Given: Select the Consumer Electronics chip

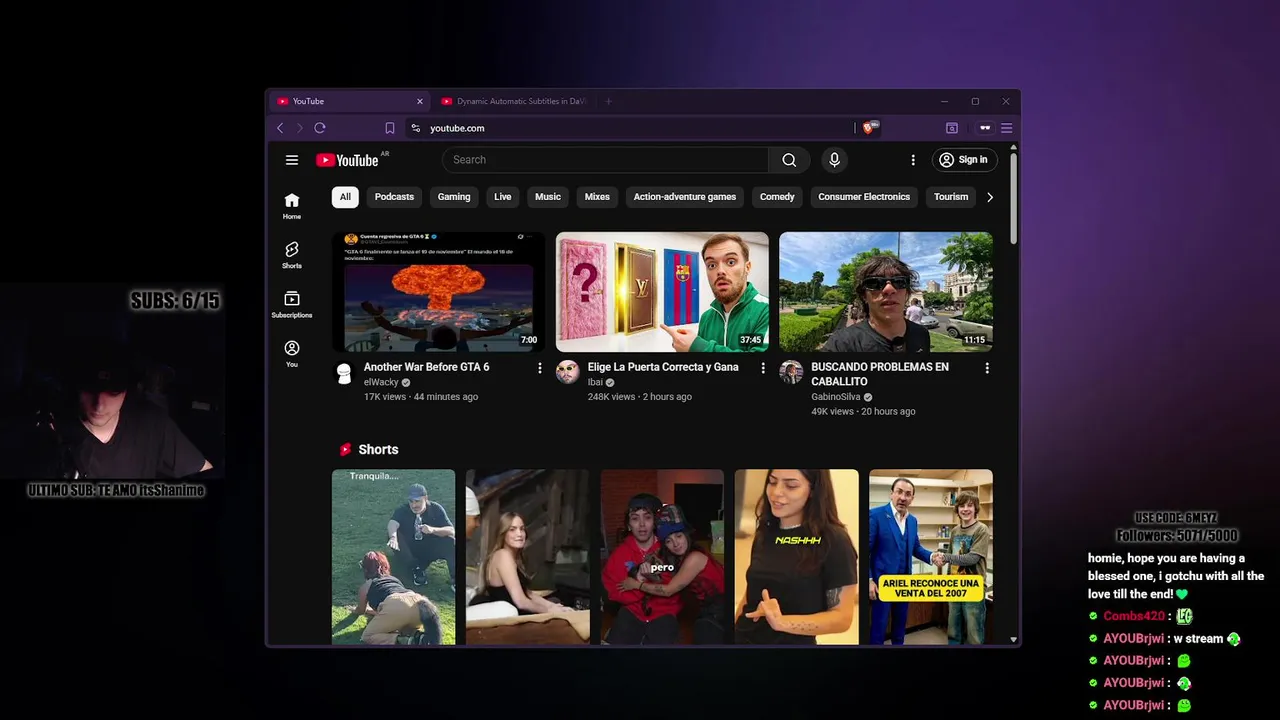Looking at the screenshot, I should [x=864, y=197].
